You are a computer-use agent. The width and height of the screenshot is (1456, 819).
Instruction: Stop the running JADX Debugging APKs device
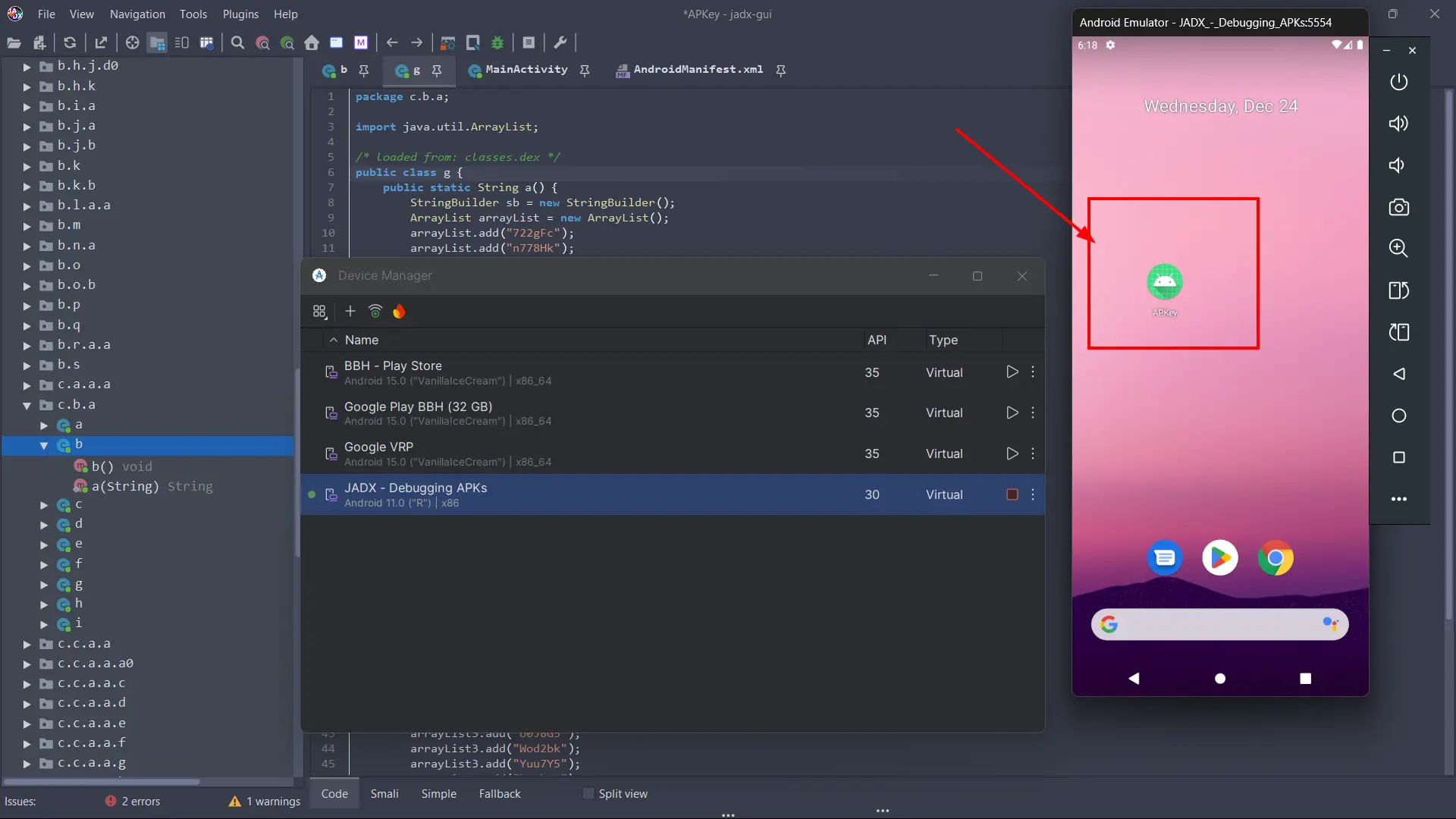pos(1012,494)
